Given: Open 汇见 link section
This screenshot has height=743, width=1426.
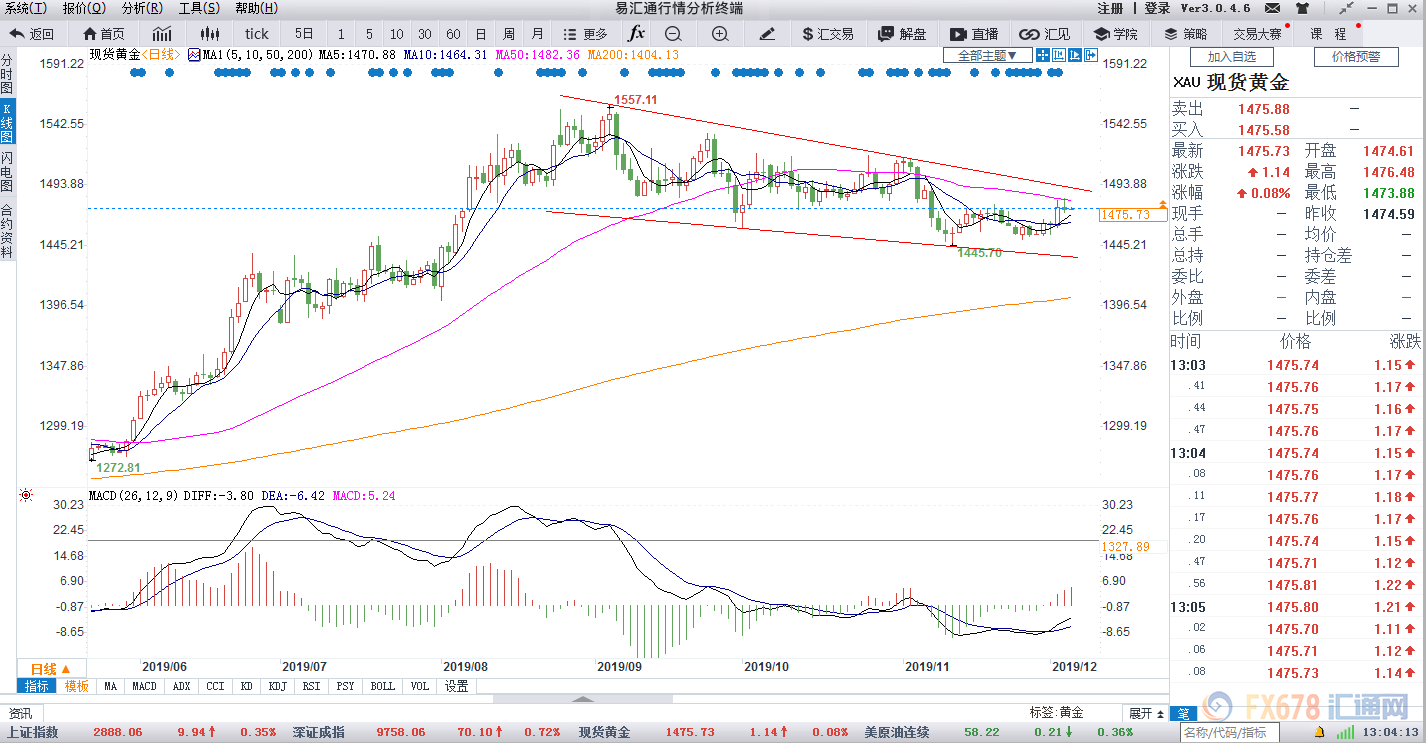Looking at the screenshot, I should [x=1045, y=34].
